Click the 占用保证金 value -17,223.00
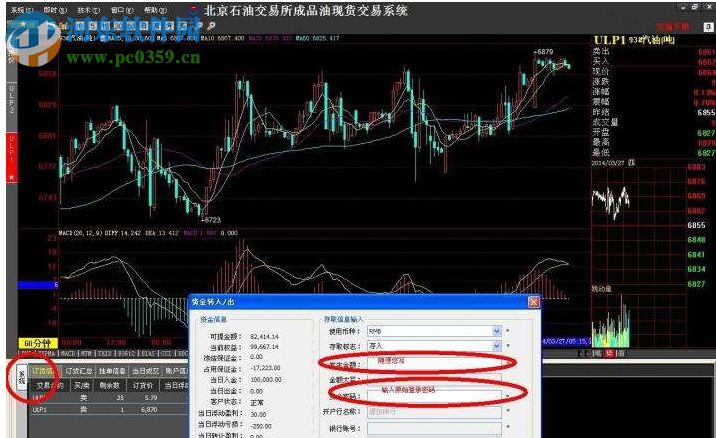The height and width of the screenshot is (438, 716). 265,368
